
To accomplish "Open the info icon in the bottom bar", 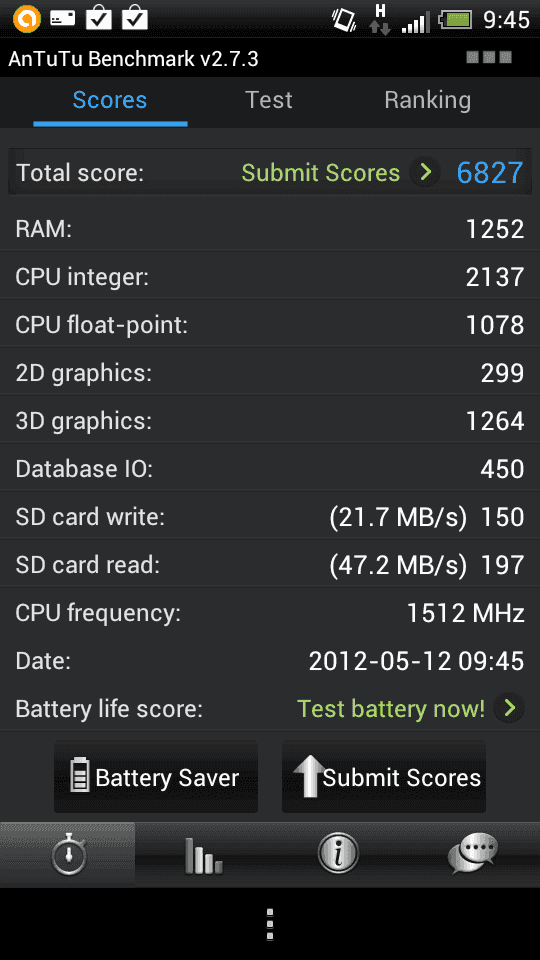I will (x=337, y=852).
